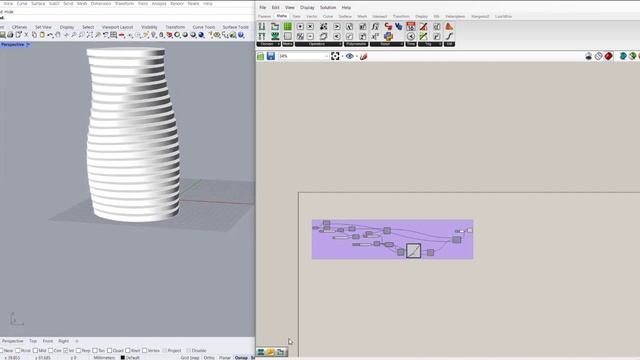Expand the Trig panel dropdown bar

(x=430, y=44)
